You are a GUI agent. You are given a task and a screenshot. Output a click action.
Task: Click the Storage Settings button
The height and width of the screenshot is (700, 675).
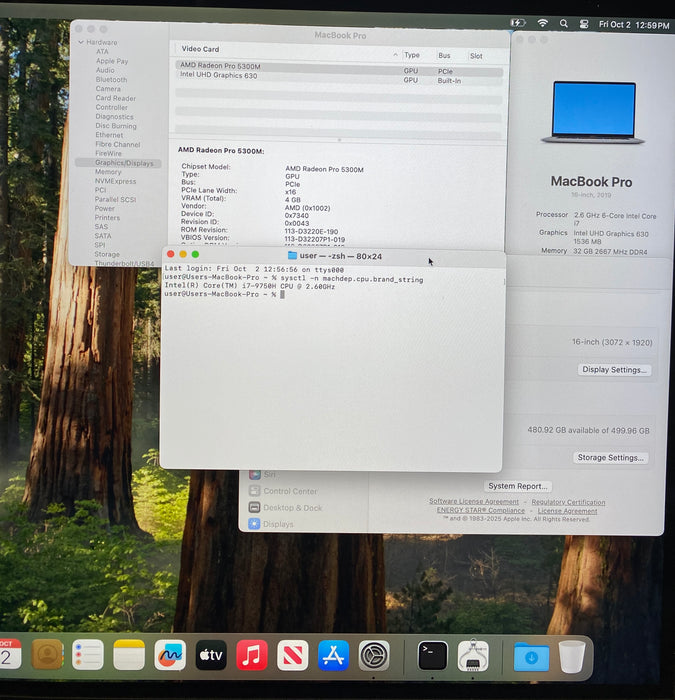[x=610, y=458]
